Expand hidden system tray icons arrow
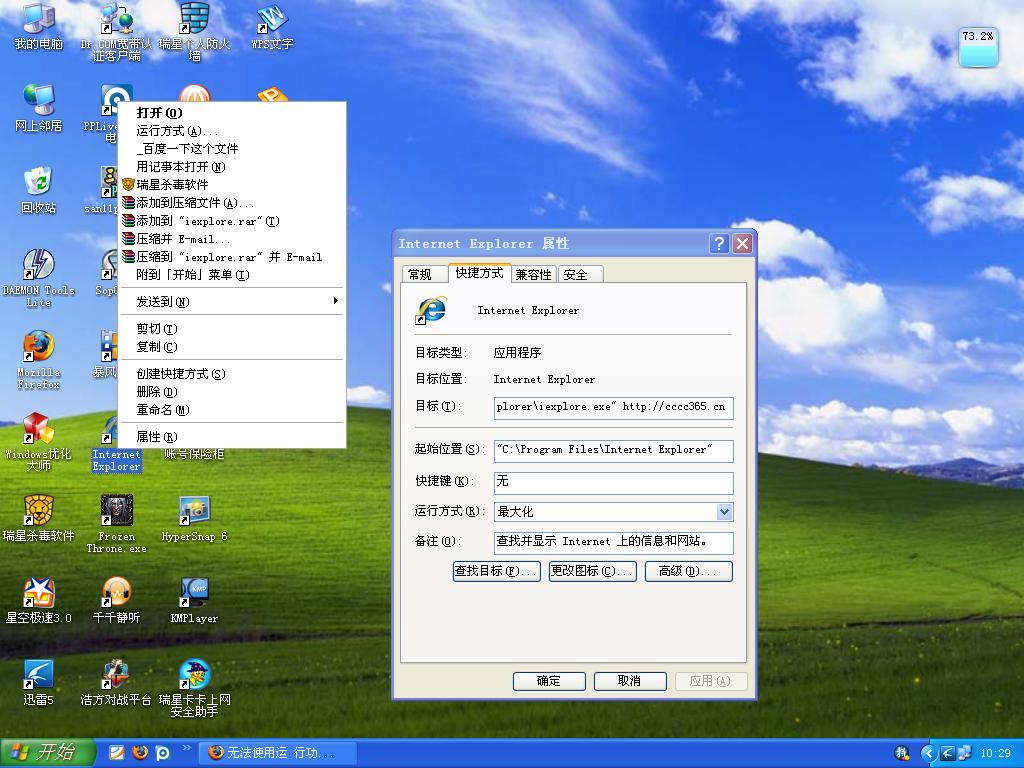The image size is (1024, 768). (x=927, y=754)
